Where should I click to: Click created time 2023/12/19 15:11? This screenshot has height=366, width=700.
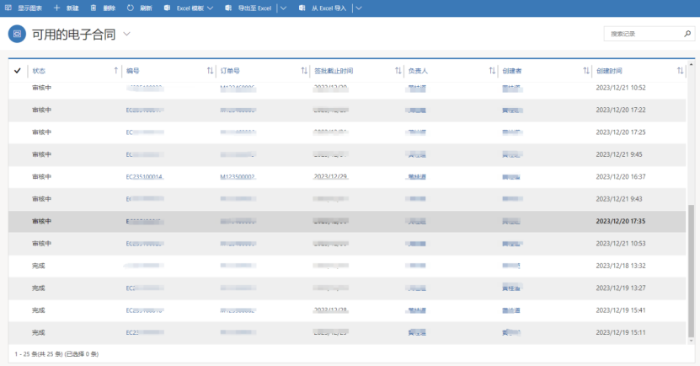click(x=621, y=333)
